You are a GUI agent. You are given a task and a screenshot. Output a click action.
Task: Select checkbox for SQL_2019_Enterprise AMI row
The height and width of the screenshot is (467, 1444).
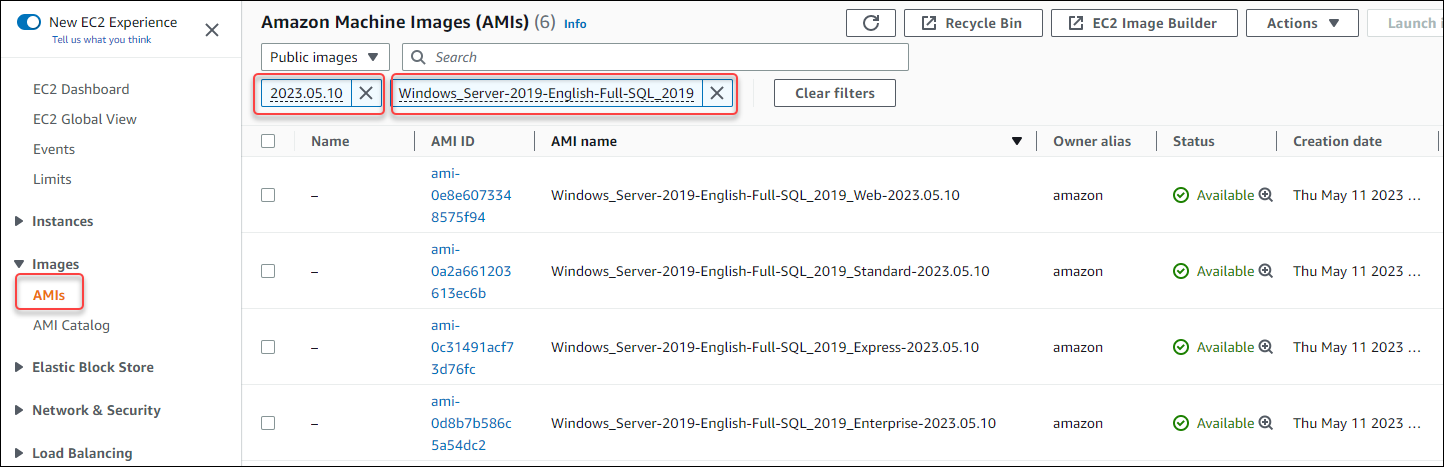pos(268,423)
